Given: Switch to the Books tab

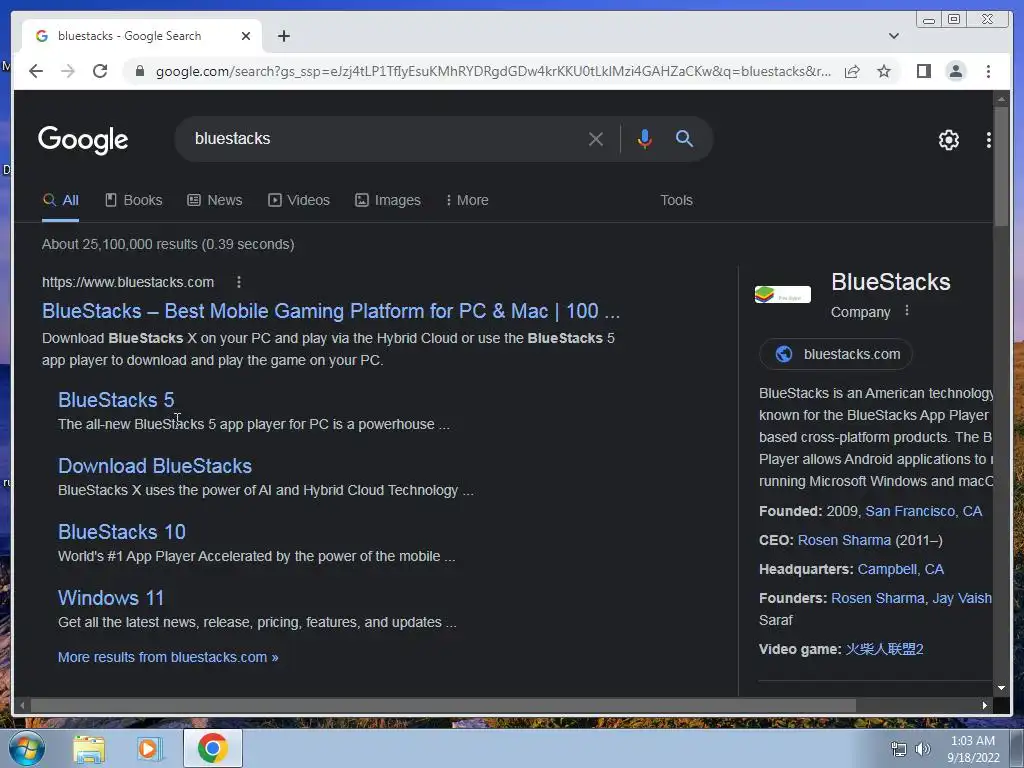Looking at the screenshot, I should tap(134, 200).
